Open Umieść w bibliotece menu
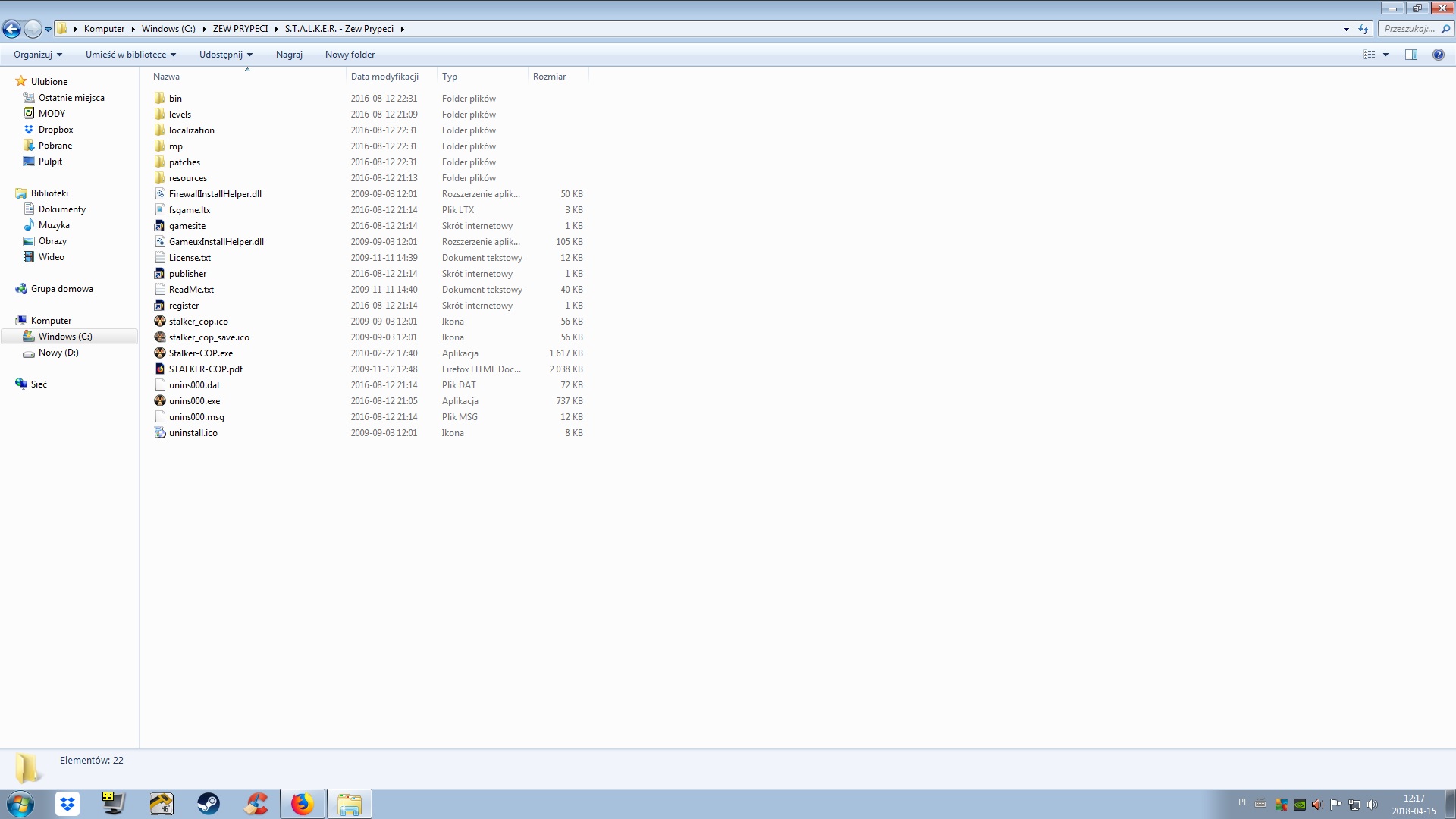The width and height of the screenshot is (1456, 819). point(130,55)
